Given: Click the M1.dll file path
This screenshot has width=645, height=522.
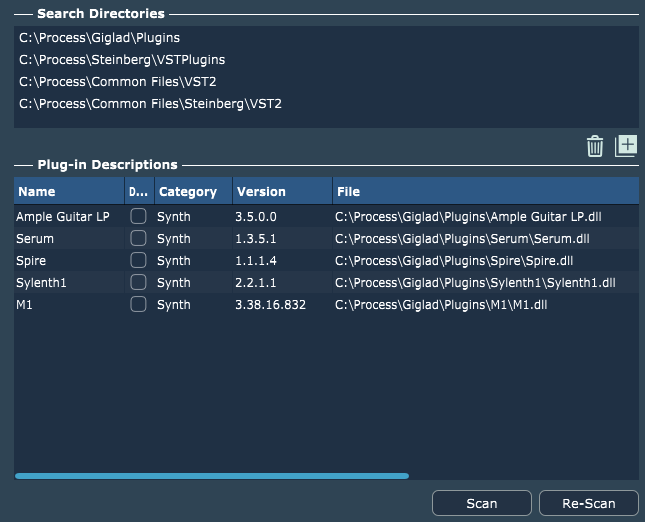Looking at the screenshot, I should tap(441, 305).
